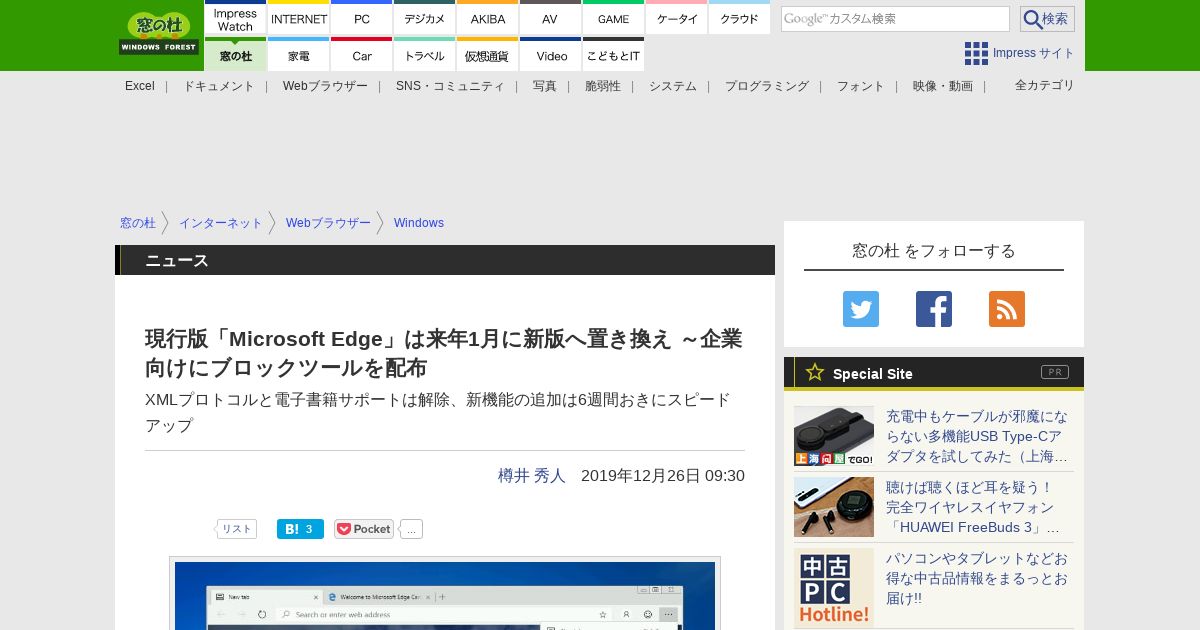Open PC Watch tab
The width and height of the screenshot is (1200, 630).
pyautogui.click(x=362, y=19)
